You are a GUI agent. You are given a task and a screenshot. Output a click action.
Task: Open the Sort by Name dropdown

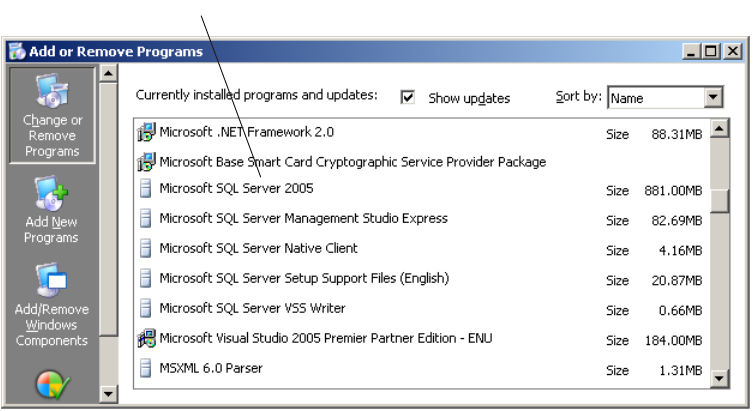(713, 98)
